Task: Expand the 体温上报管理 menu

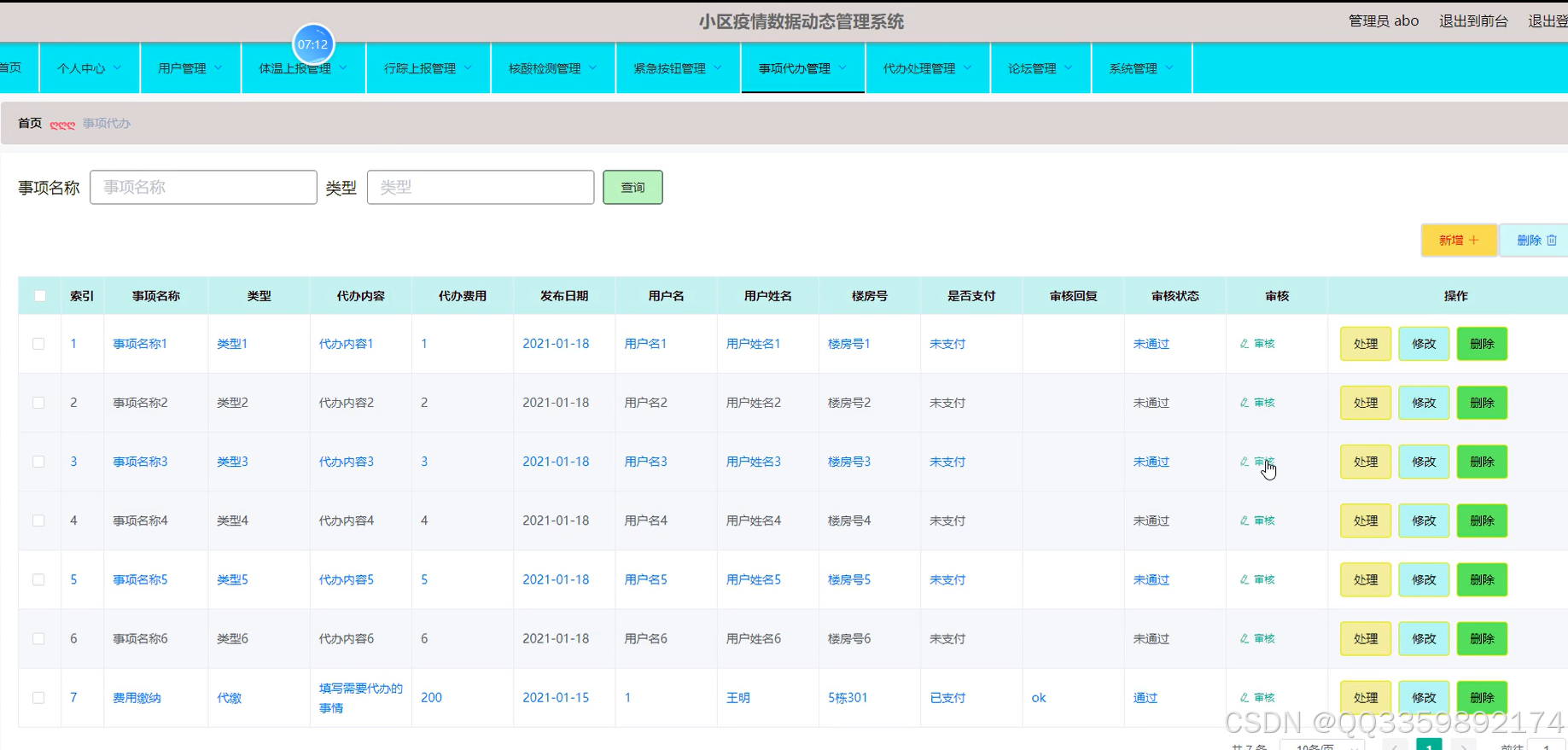Action: point(303,68)
